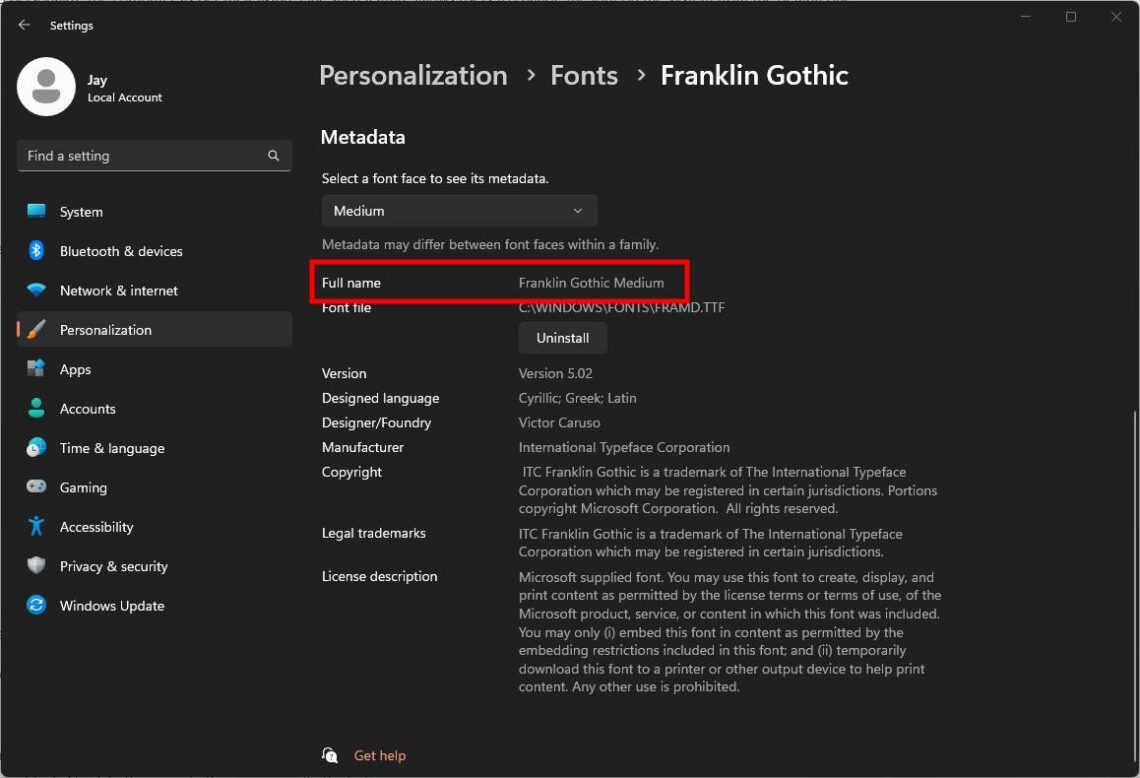1140x778 pixels.
Task: Check Windows Update
Action: pos(111,605)
